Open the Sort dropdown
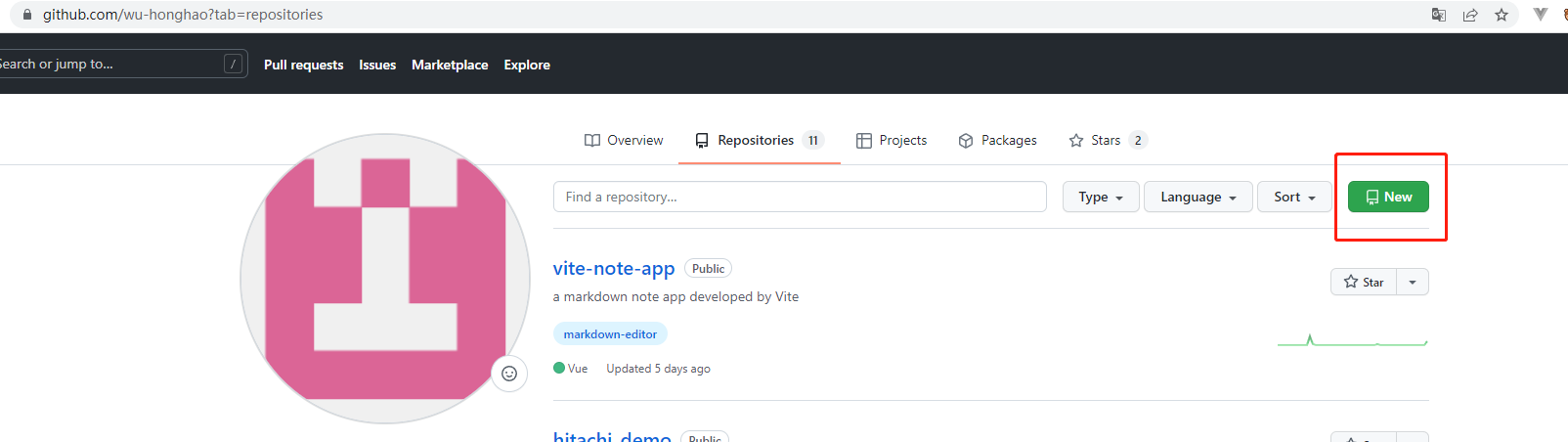Image resolution: width=1568 pixels, height=442 pixels. point(1294,197)
